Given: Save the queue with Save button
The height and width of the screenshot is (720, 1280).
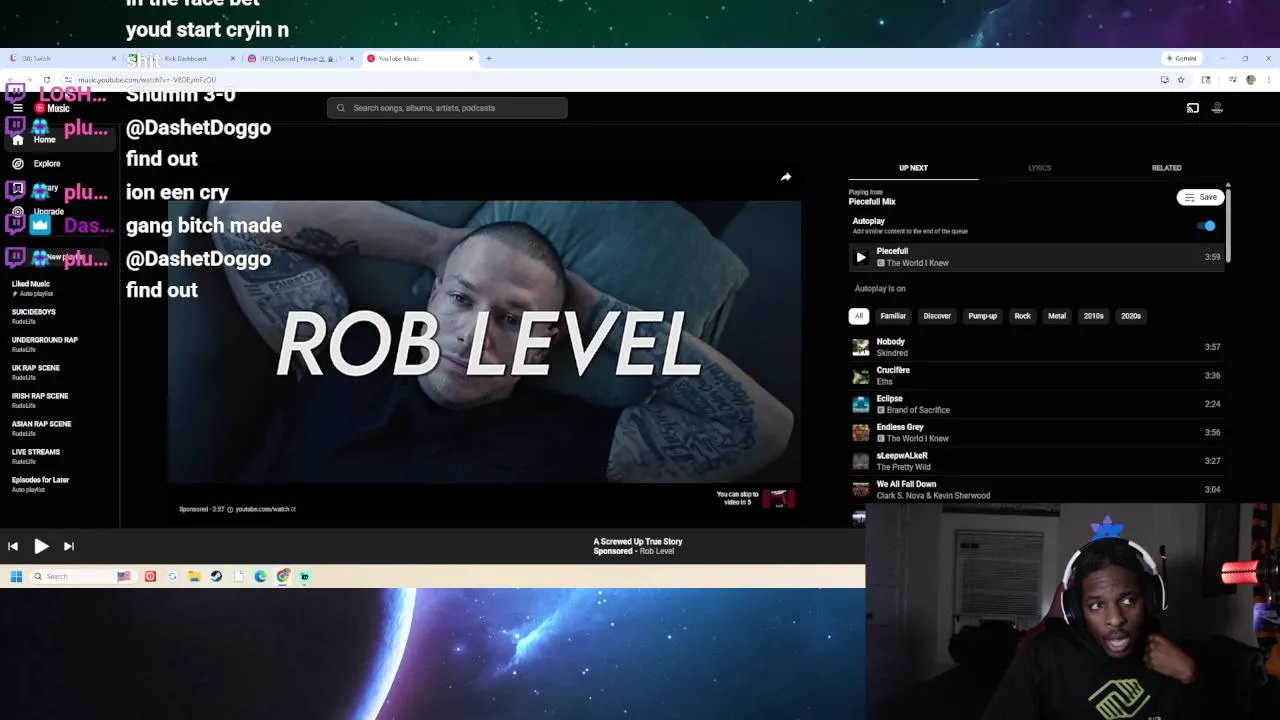Looking at the screenshot, I should click(x=1200, y=197).
